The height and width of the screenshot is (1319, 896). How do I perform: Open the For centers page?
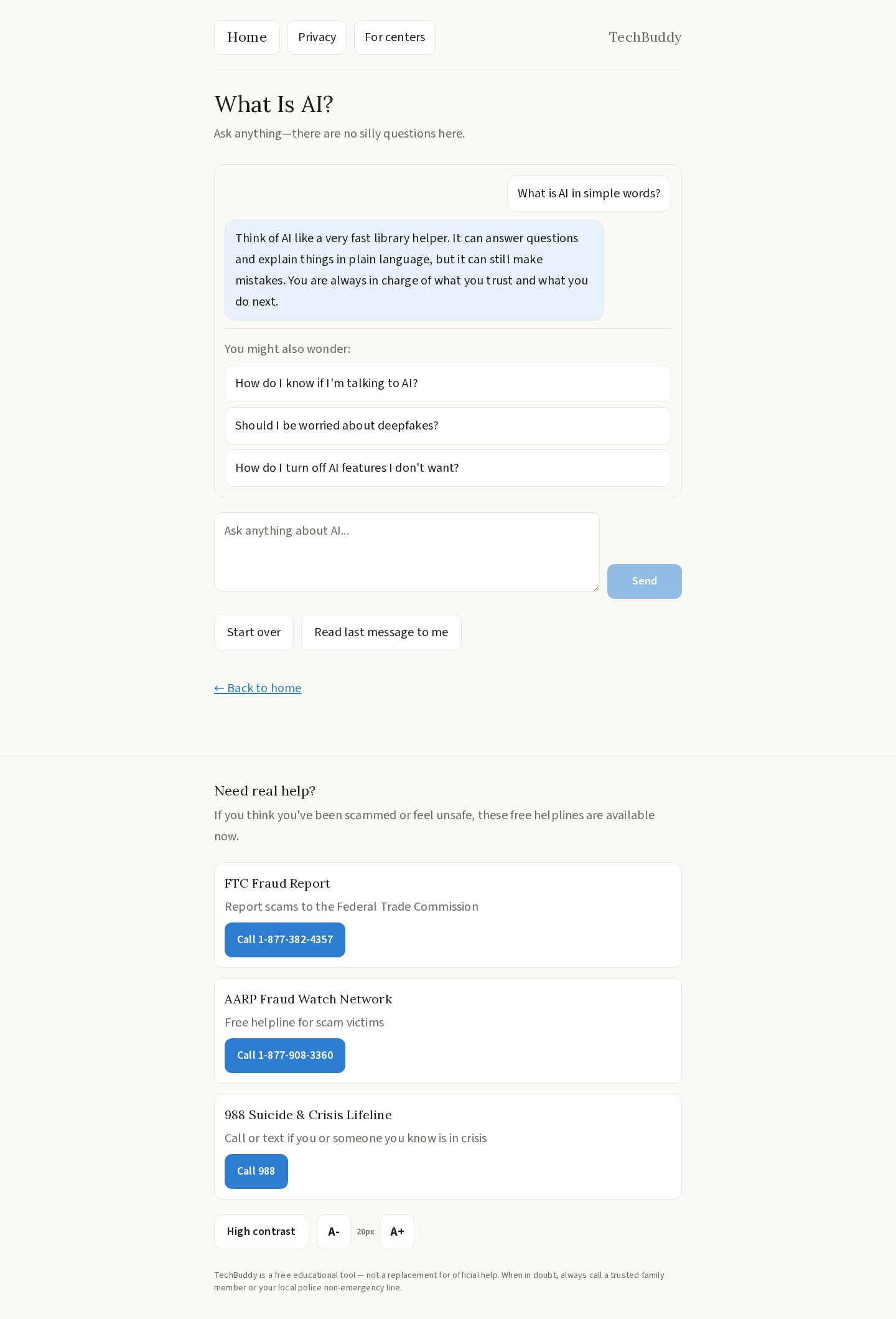tap(394, 37)
